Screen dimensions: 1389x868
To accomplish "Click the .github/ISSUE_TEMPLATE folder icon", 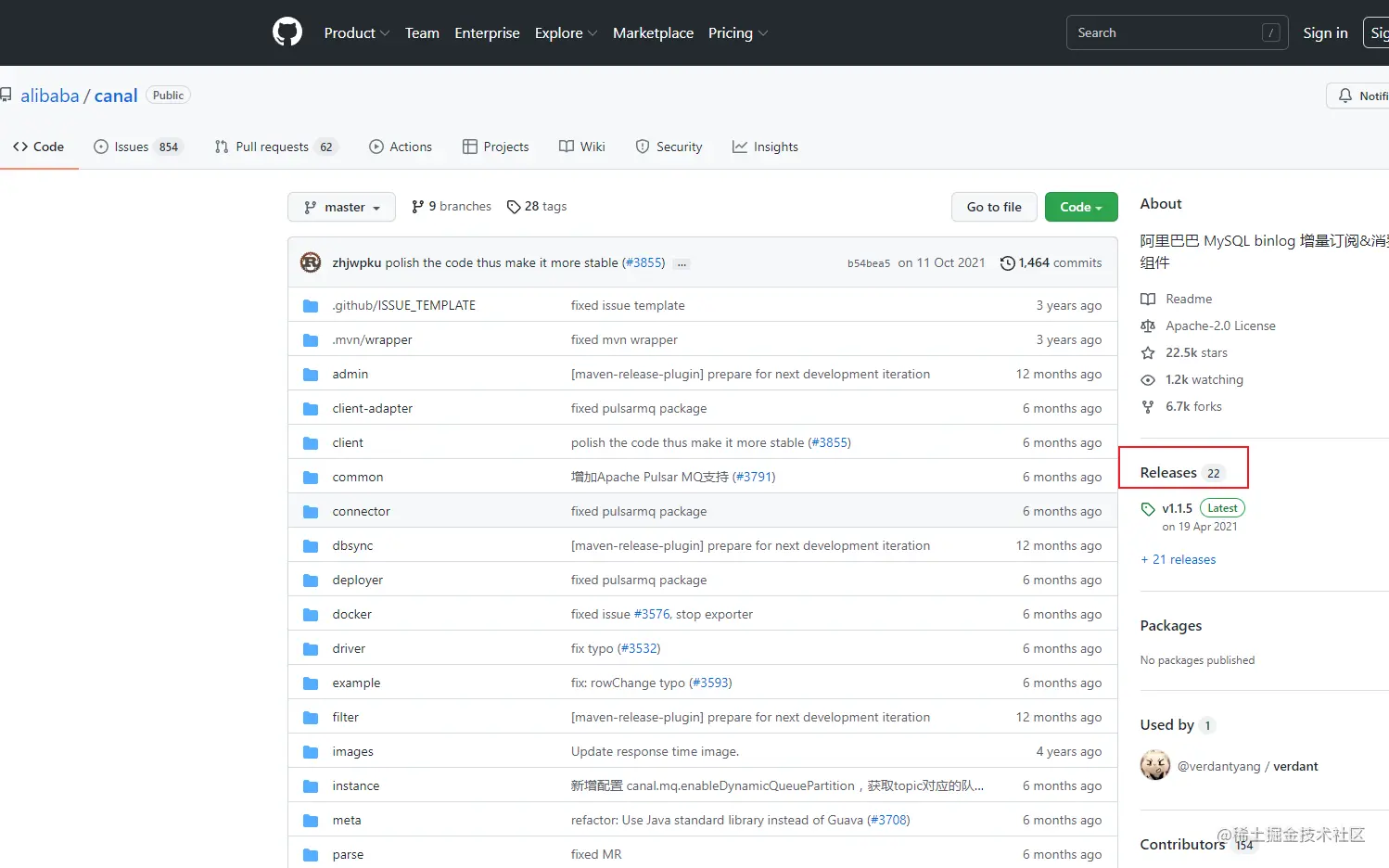I will tap(311, 306).
